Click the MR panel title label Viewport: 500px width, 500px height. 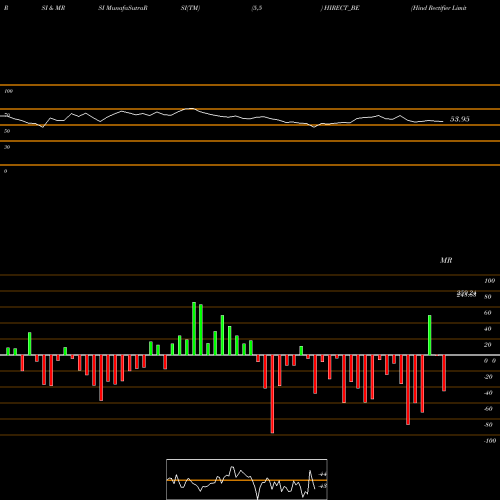pos(446,260)
